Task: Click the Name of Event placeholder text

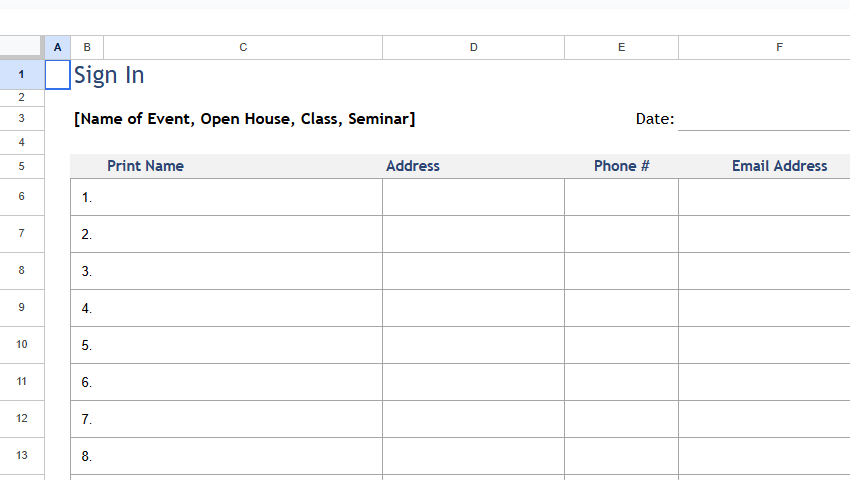Action: (245, 119)
